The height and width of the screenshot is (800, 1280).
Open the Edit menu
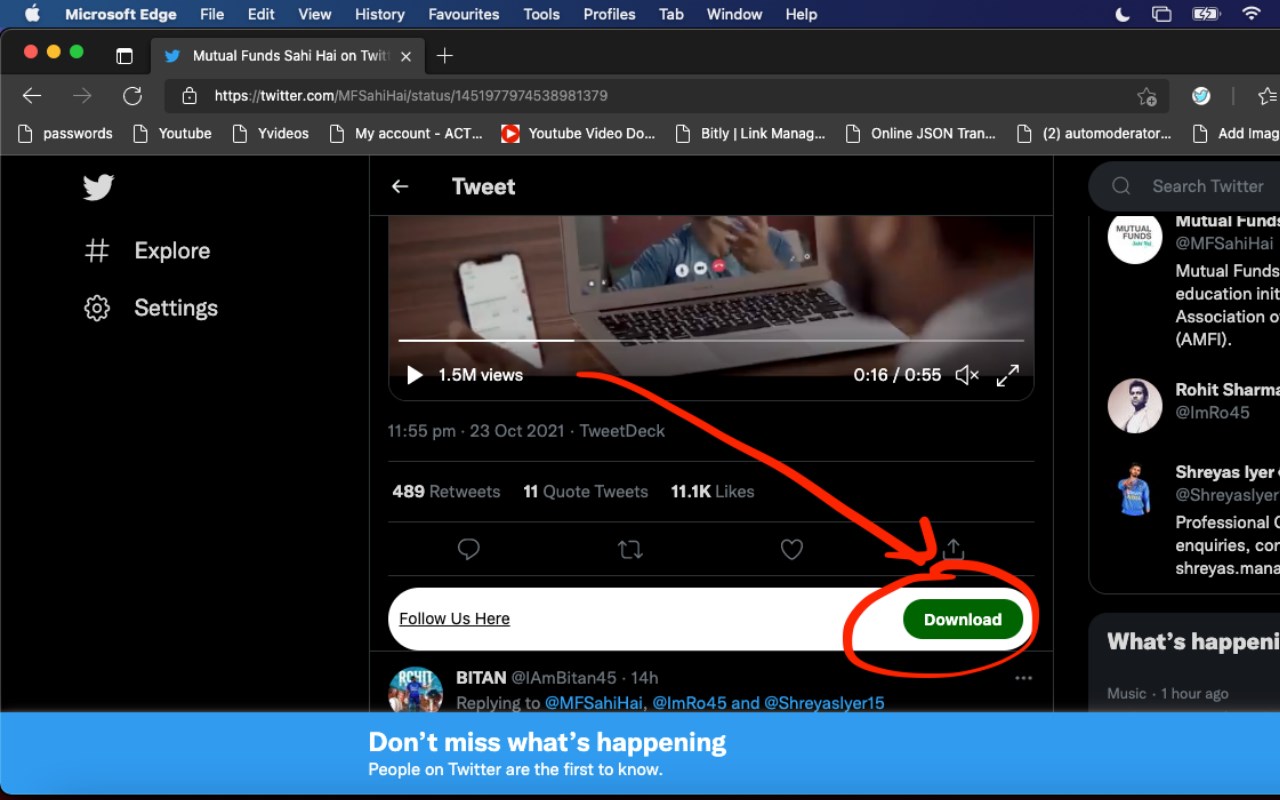tap(261, 14)
